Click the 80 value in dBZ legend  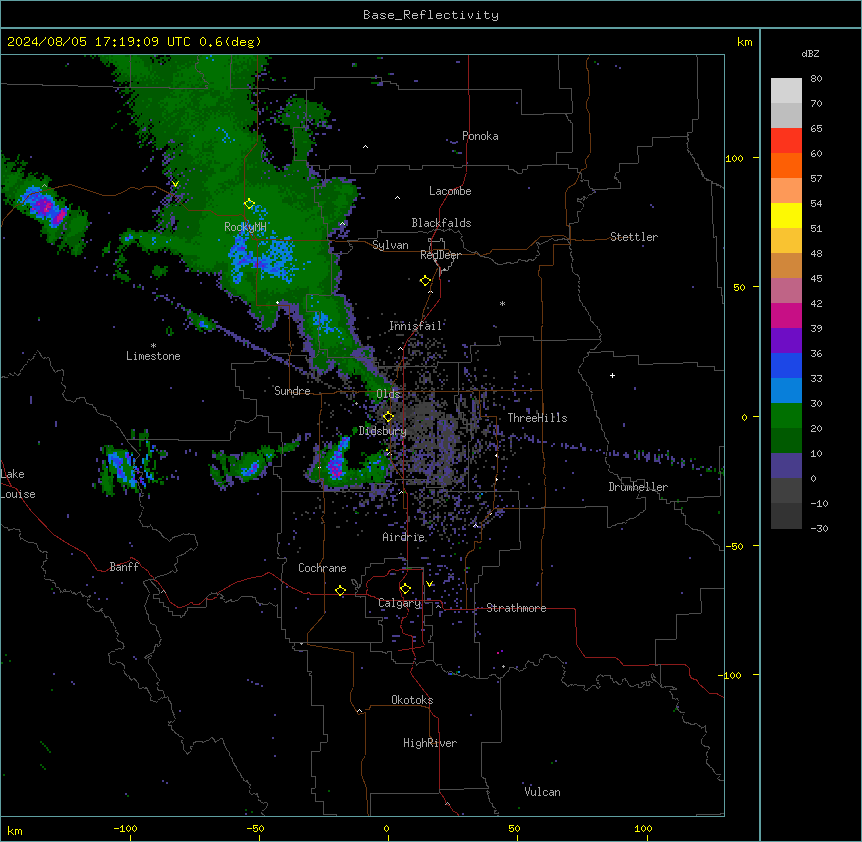(816, 79)
